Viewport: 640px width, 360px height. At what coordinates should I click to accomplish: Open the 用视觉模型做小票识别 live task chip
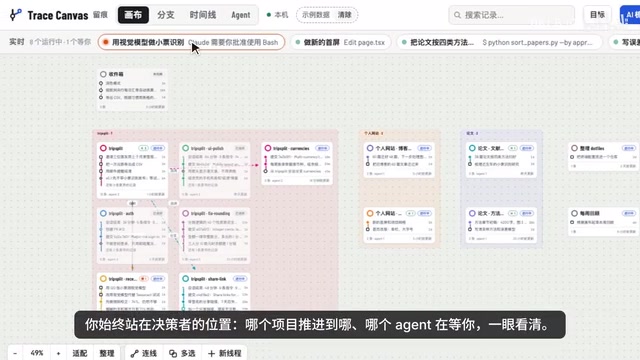pos(191,42)
